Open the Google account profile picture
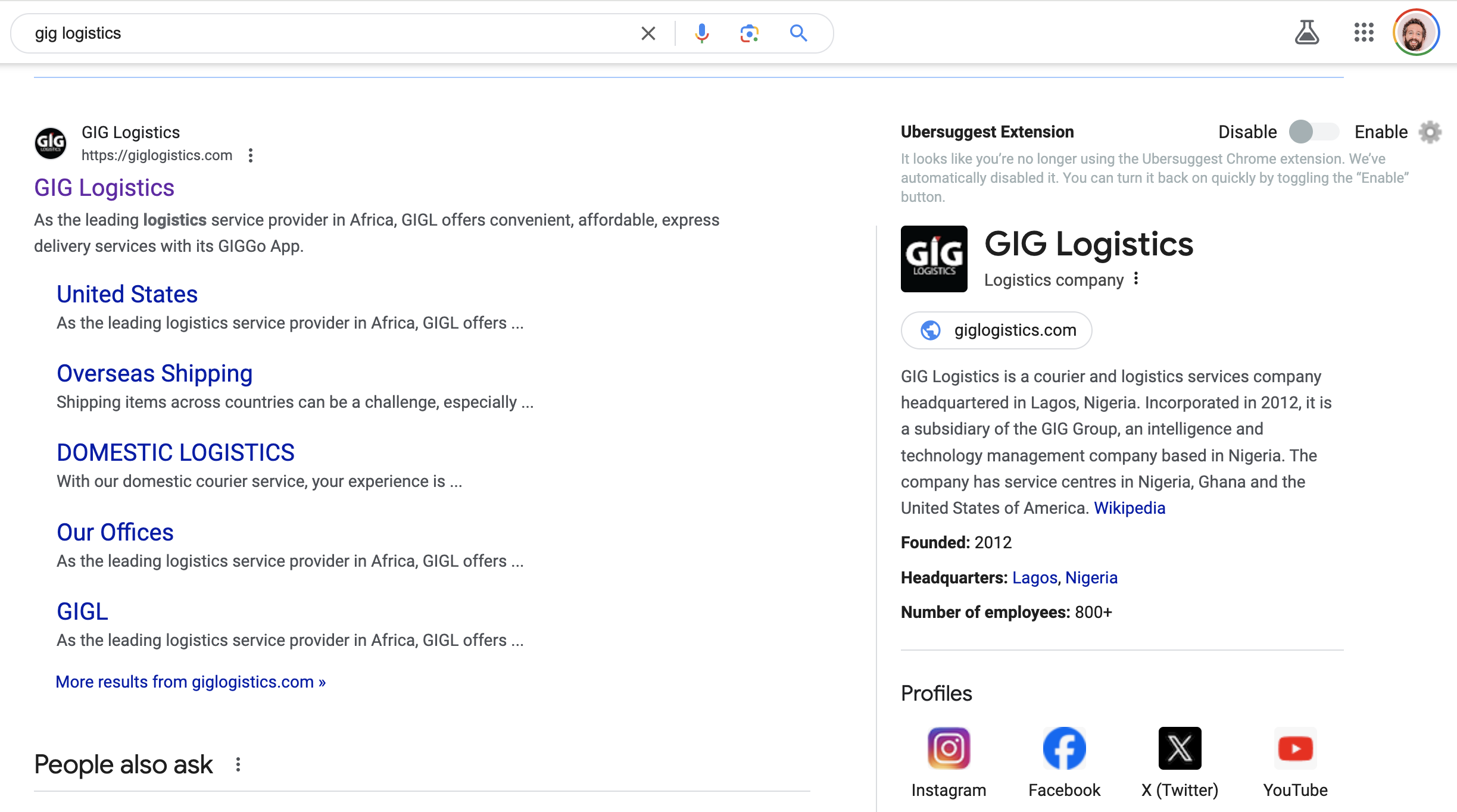The height and width of the screenshot is (812, 1457). click(1415, 33)
